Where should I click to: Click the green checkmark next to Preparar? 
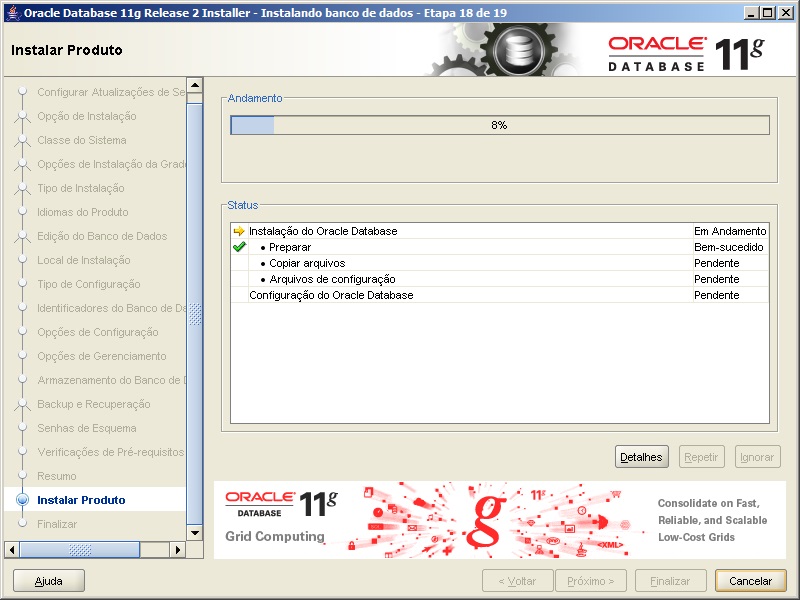(239, 247)
